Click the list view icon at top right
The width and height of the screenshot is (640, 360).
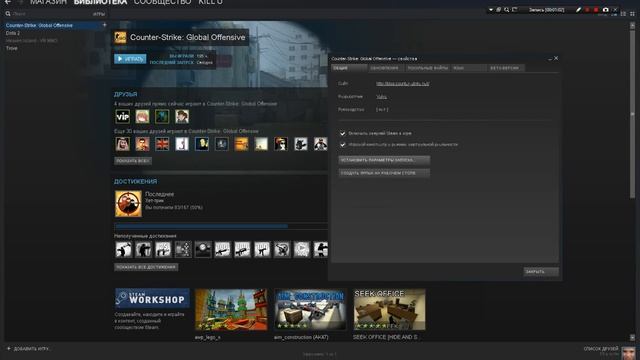[x=623, y=14]
